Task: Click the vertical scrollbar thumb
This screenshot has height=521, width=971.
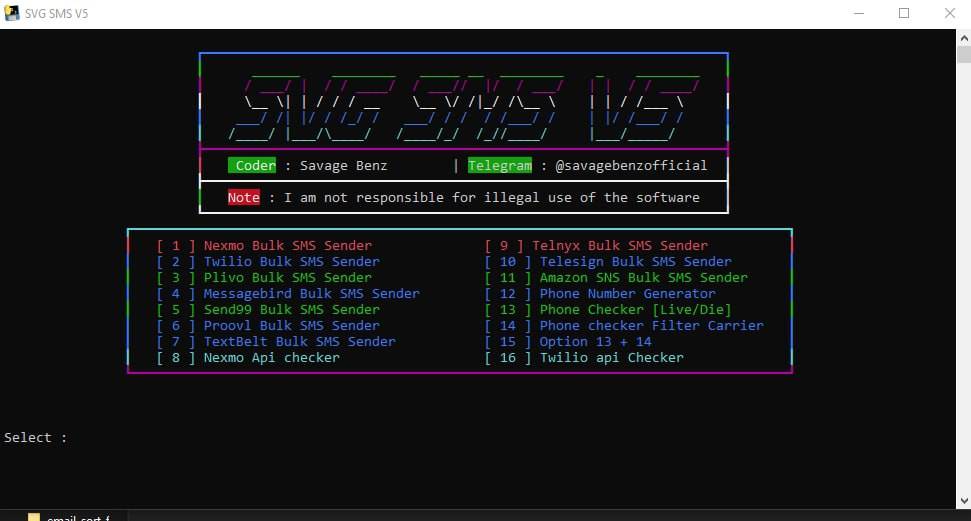Action: click(x=964, y=55)
